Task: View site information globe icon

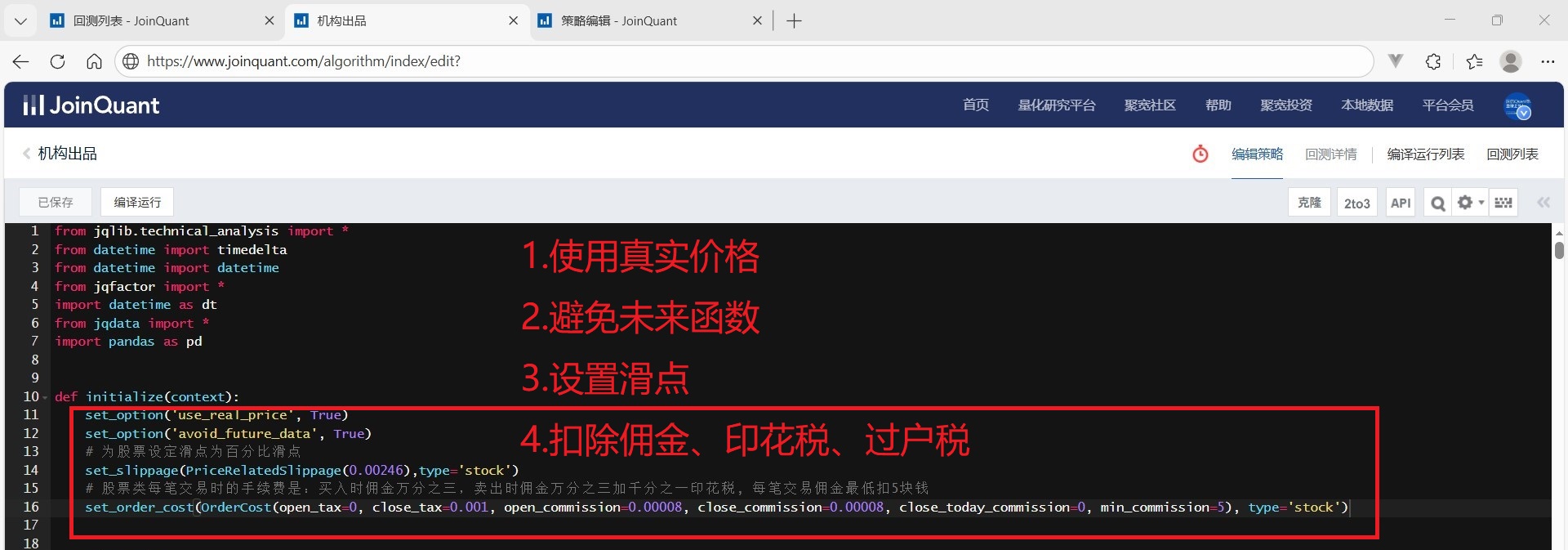Action: [x=130, y=61]
